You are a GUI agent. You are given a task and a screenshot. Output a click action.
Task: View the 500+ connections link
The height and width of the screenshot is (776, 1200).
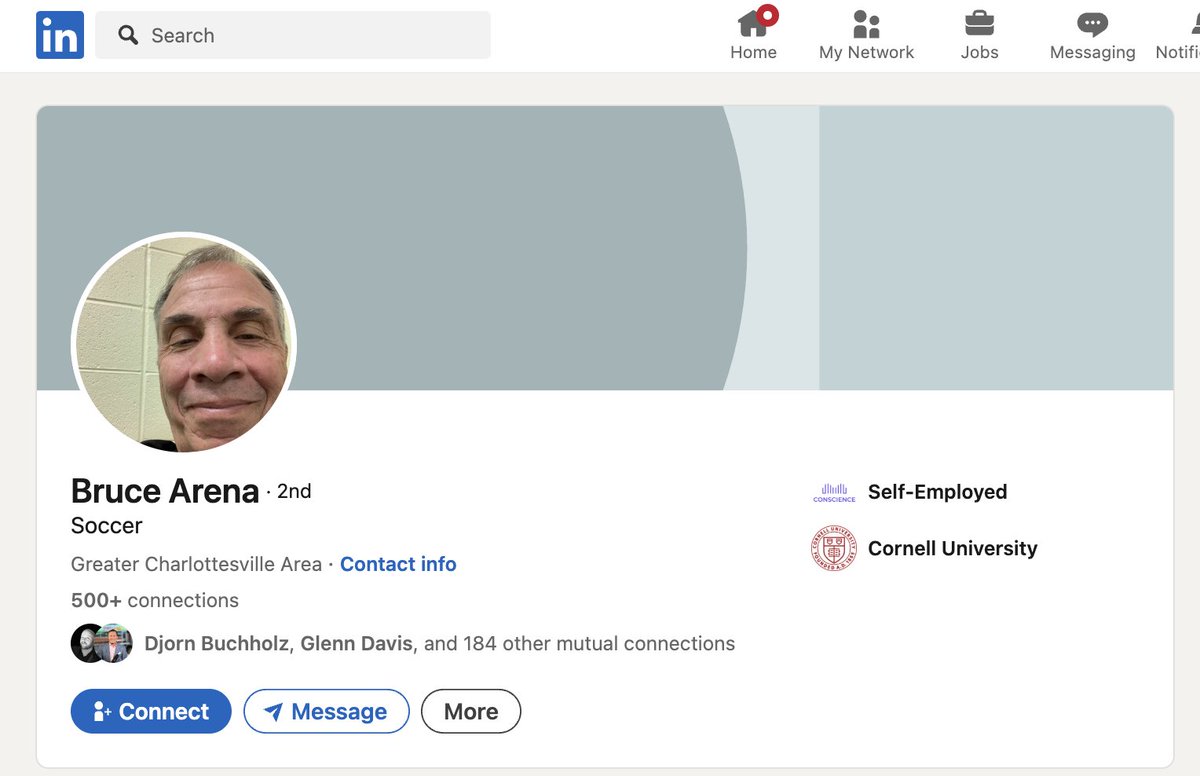point(155,600)
